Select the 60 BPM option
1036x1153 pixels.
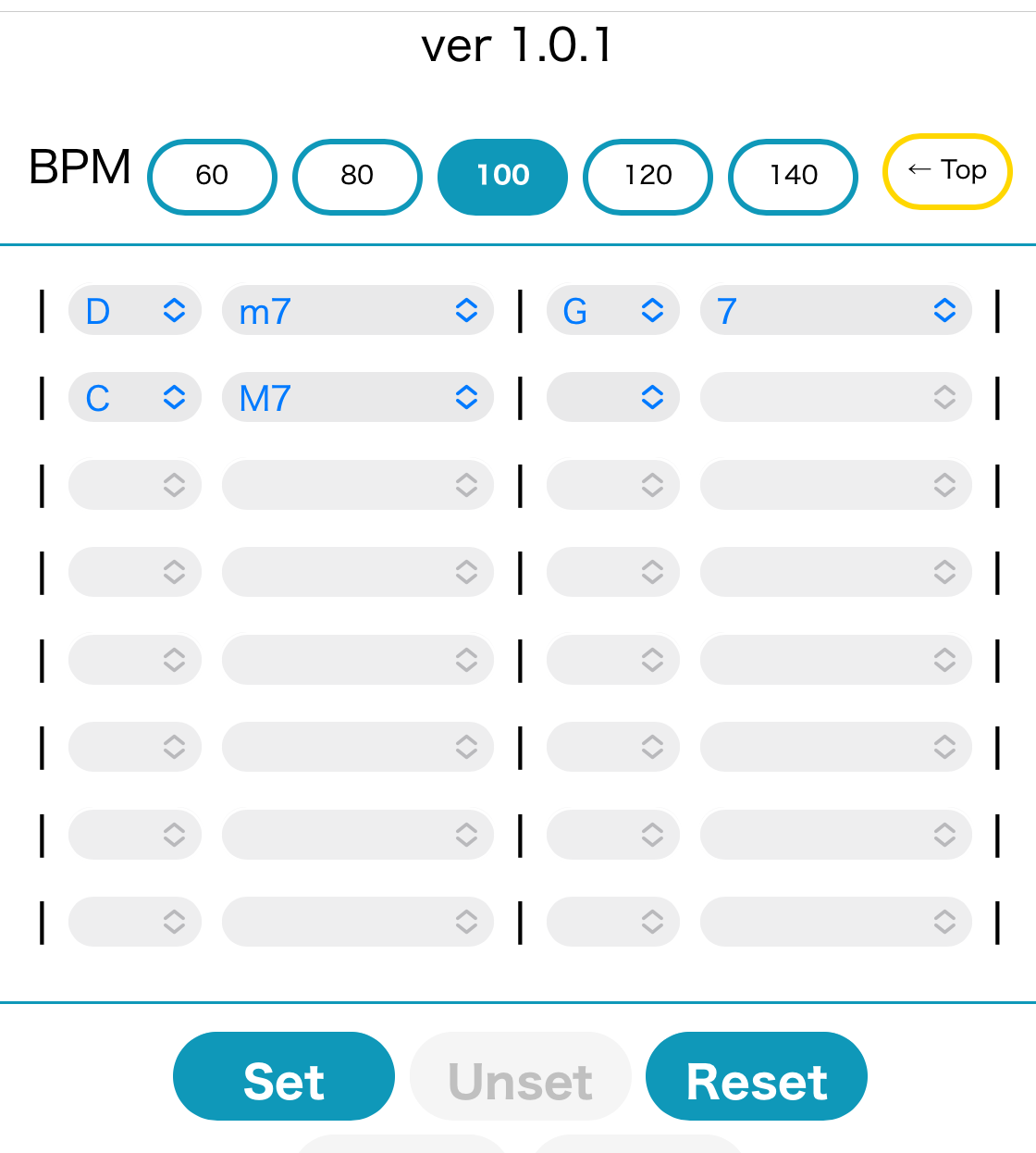[212, 176]
